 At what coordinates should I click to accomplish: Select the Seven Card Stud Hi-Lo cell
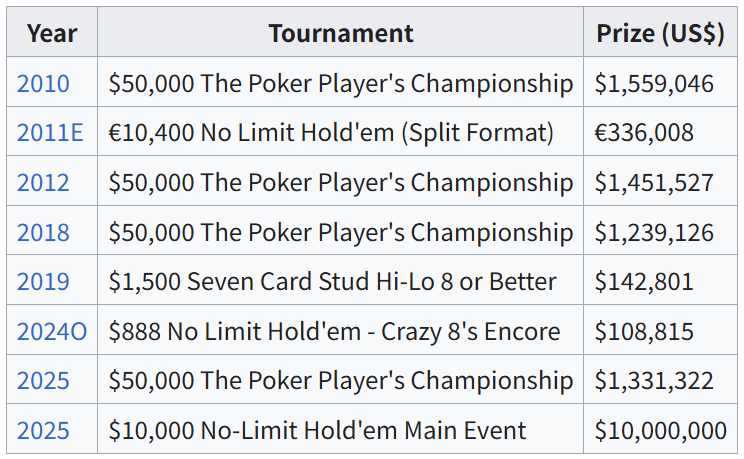(332, 282)
